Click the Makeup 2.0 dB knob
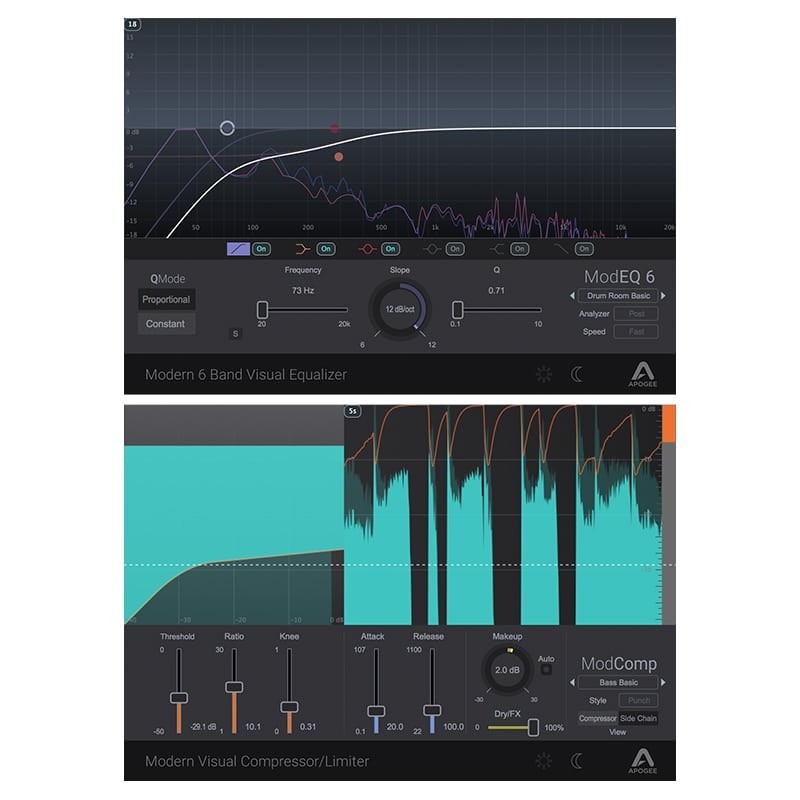Viewport: 800px width, 800px height. [507, 670]
